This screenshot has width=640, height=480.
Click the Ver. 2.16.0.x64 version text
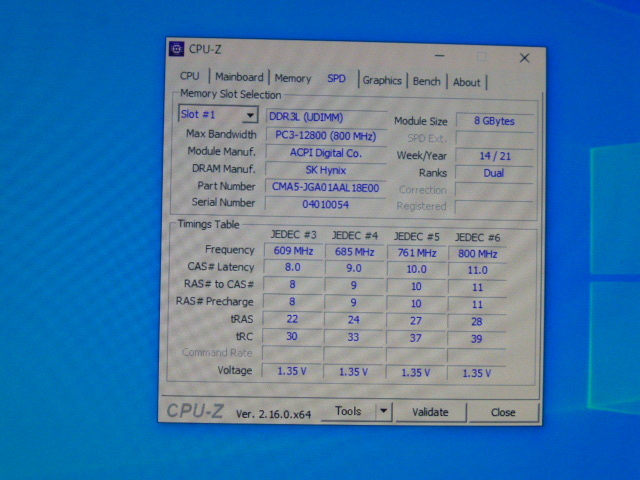tap(273, 414)
